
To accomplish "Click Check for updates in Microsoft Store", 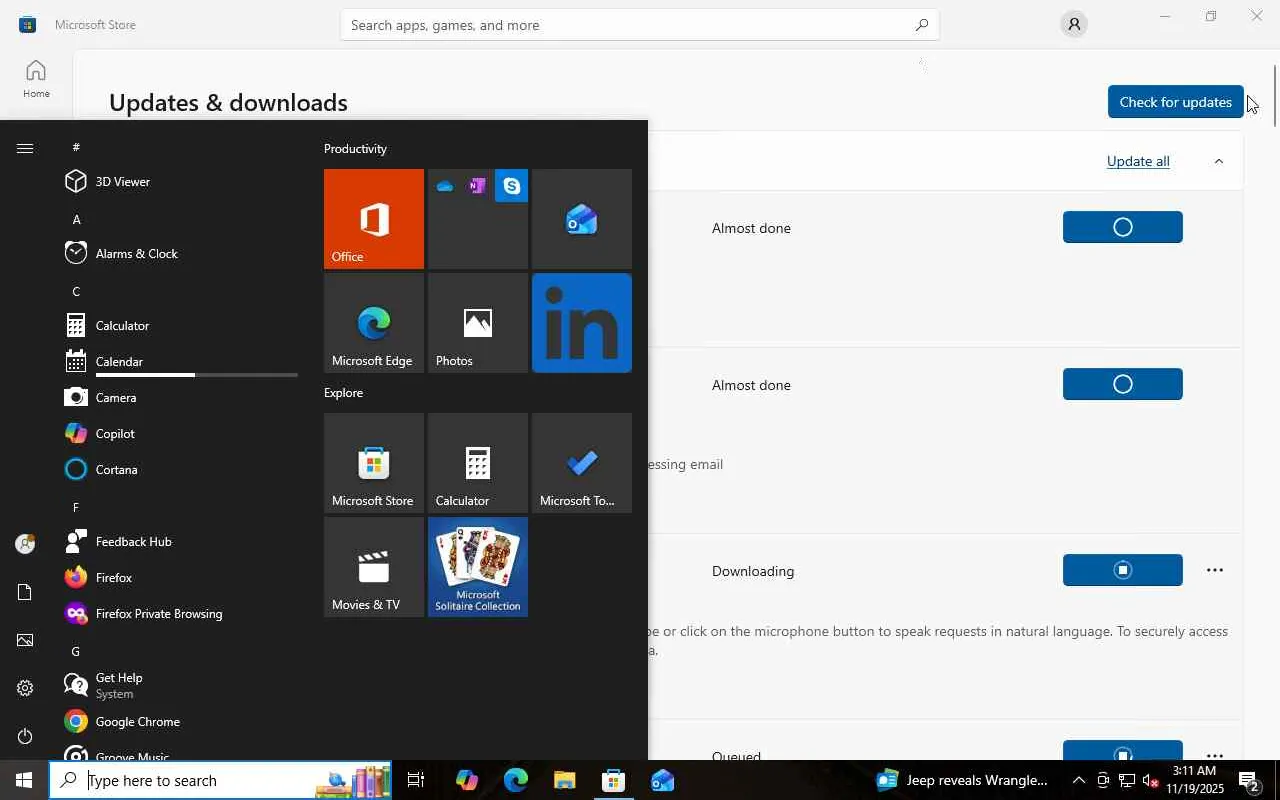I will tap(1175, 102).
